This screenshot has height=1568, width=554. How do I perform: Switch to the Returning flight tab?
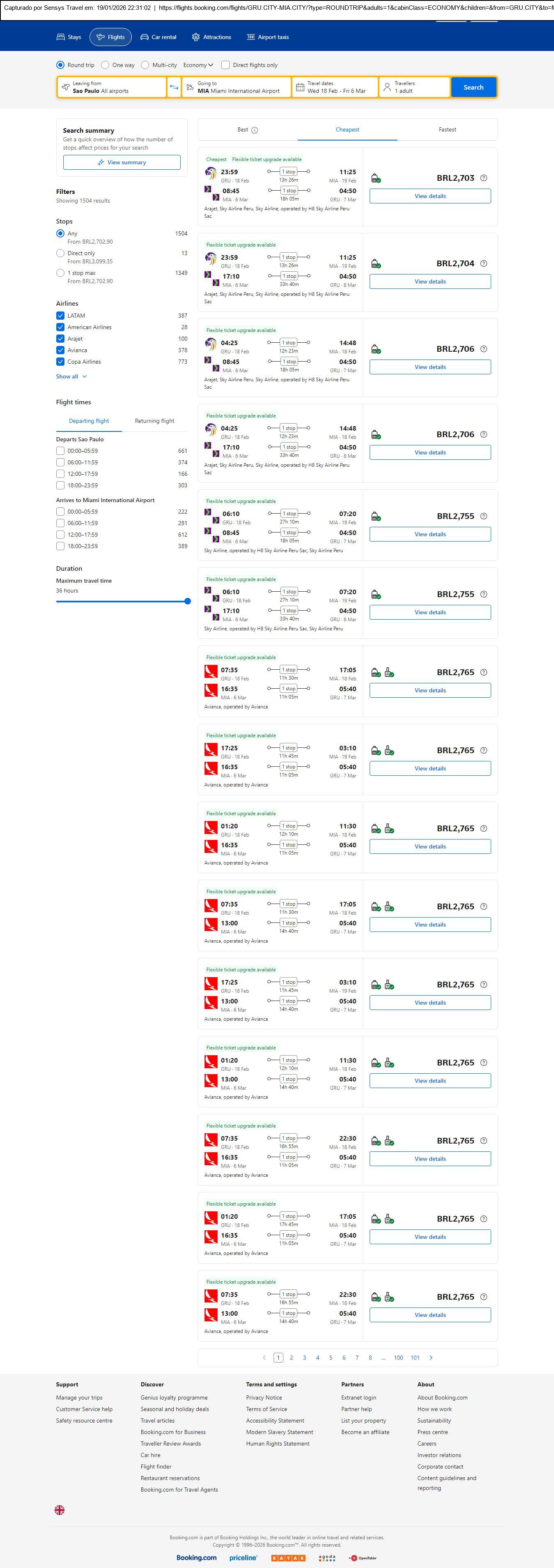coord(154,421)
